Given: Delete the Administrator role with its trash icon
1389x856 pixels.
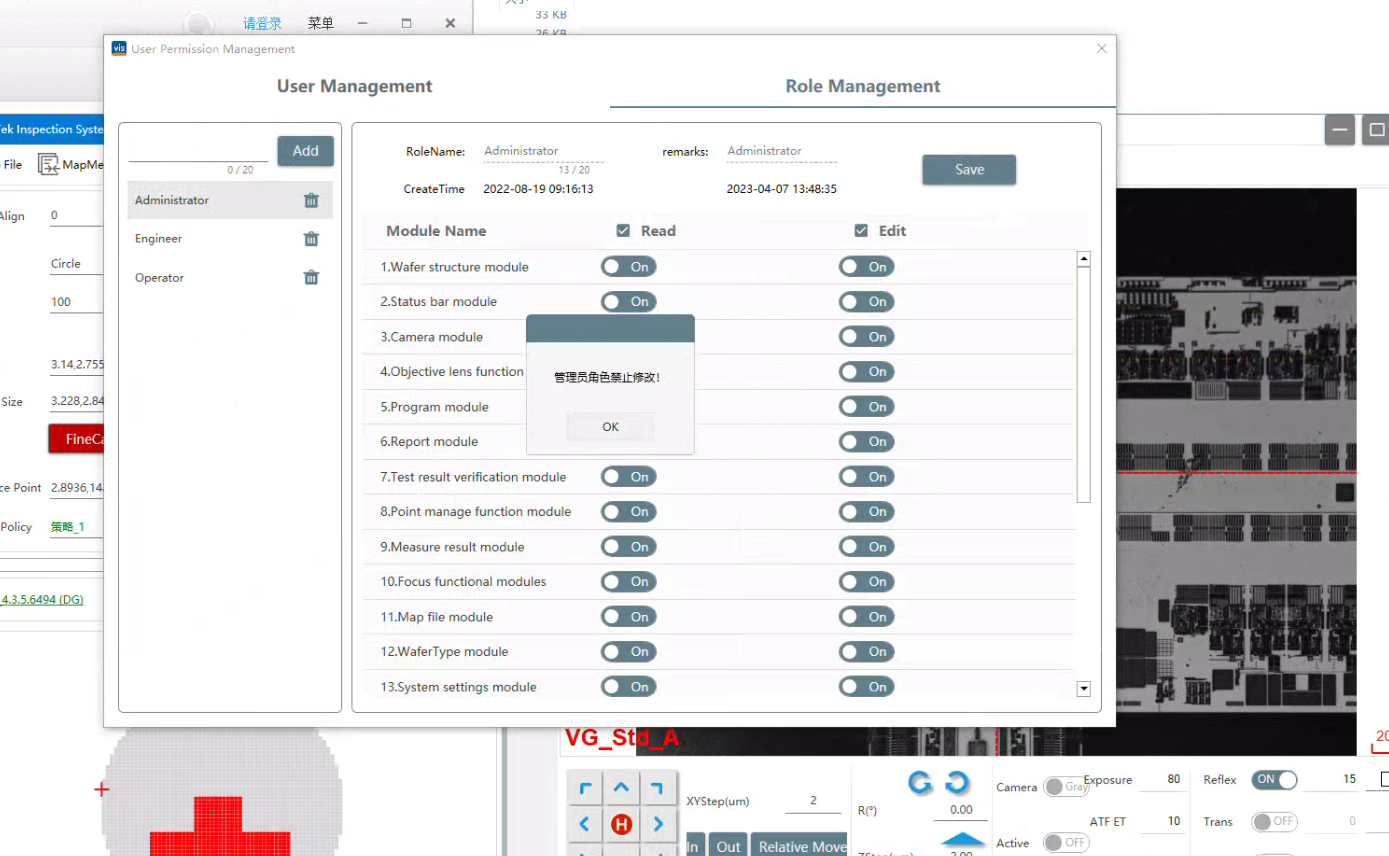Looking at the screenshot, I should (x=311, y=200).
